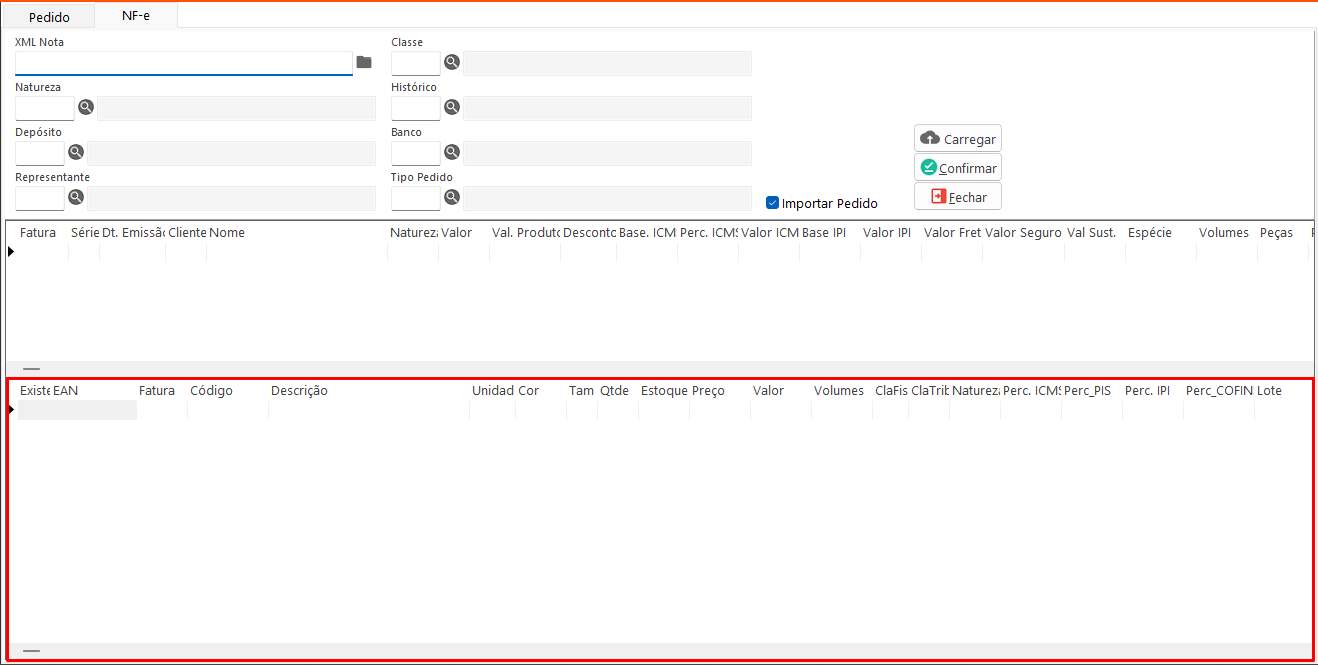Viewport: 1318px width, 665px height.
Task: Click the Natureza code input field
Action: click(x=44, y=108)
